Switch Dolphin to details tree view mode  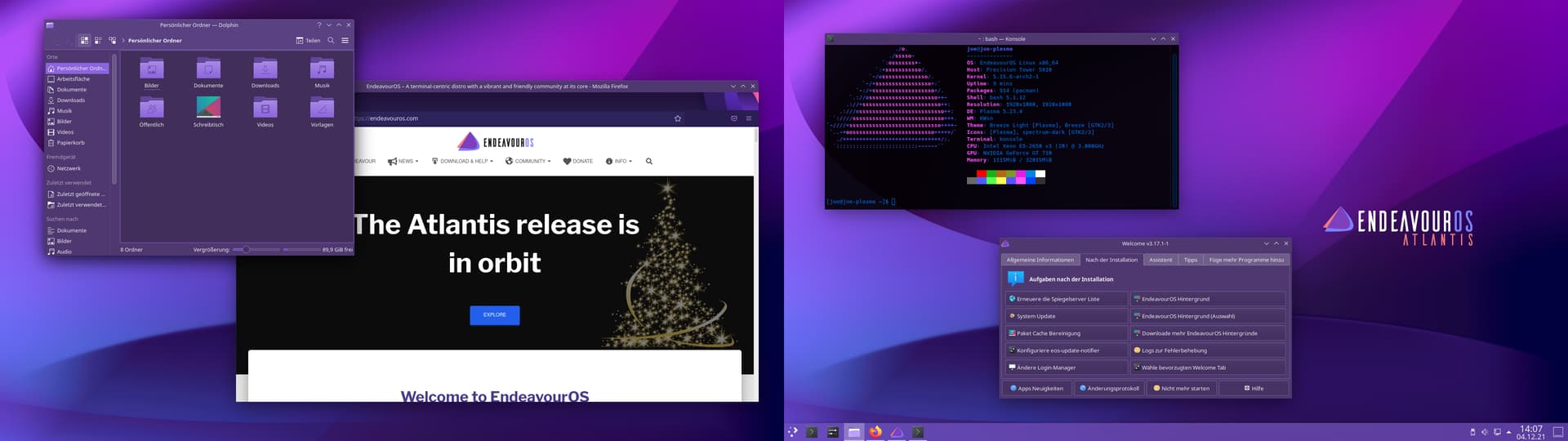pos(112,40)
